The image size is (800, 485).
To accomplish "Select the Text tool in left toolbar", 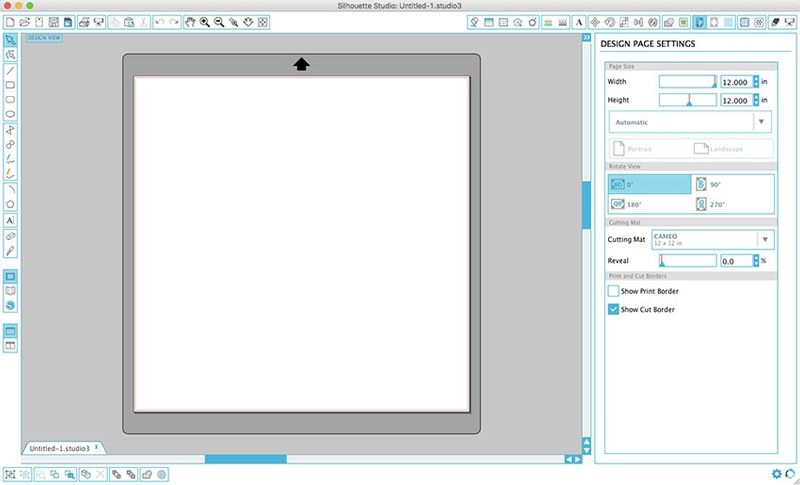I will coord(10,220).
